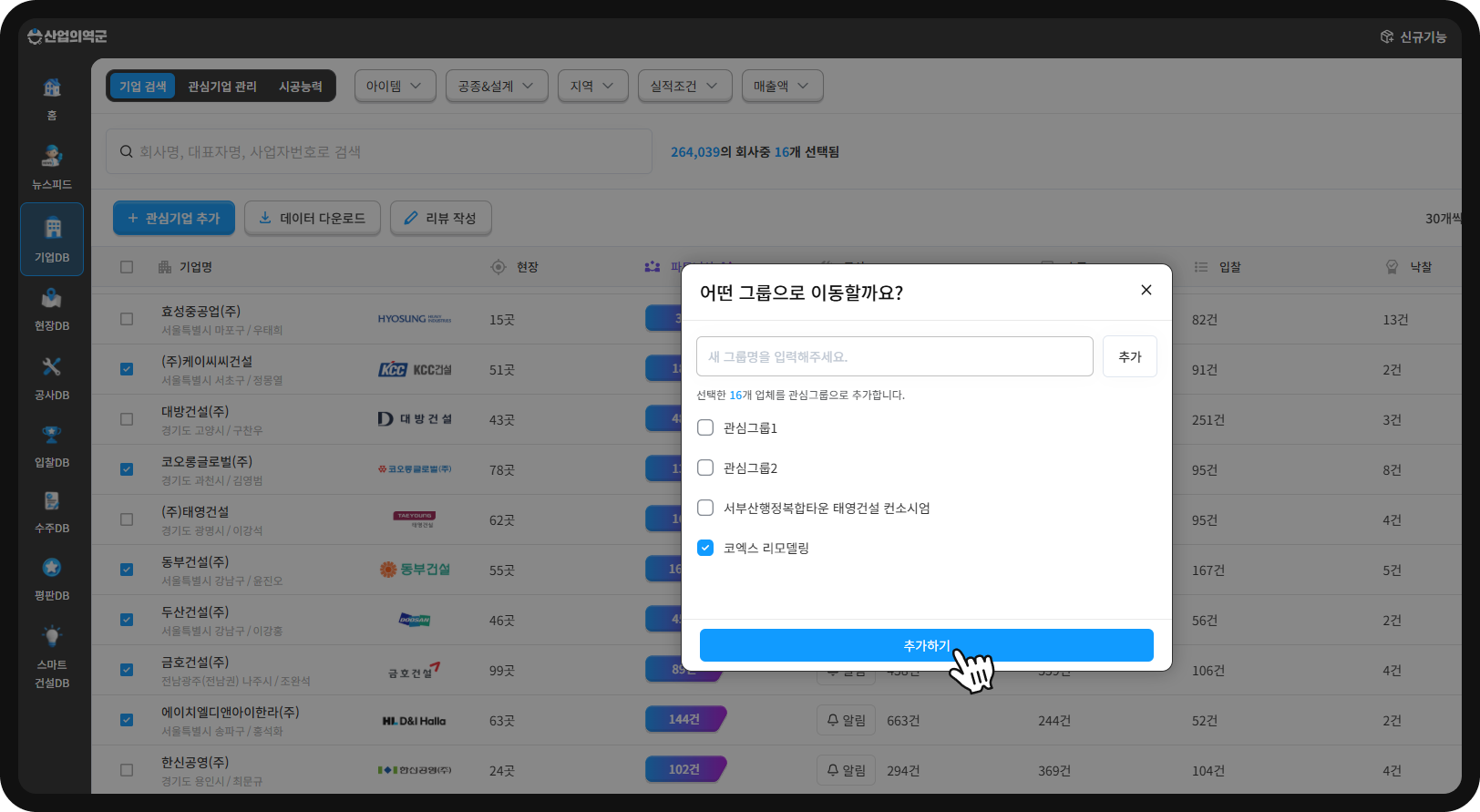Switch to the 관심기업 관리 tab

(222, 86)
